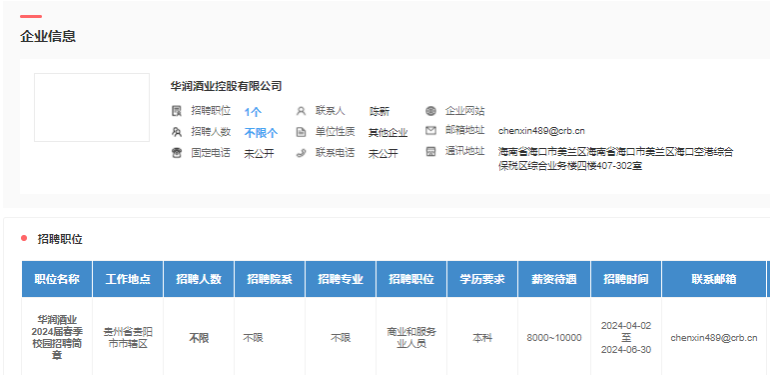Click the 联系电话 handset icon
The height and width of the screenshot is (375, 770).
point(301,153)
